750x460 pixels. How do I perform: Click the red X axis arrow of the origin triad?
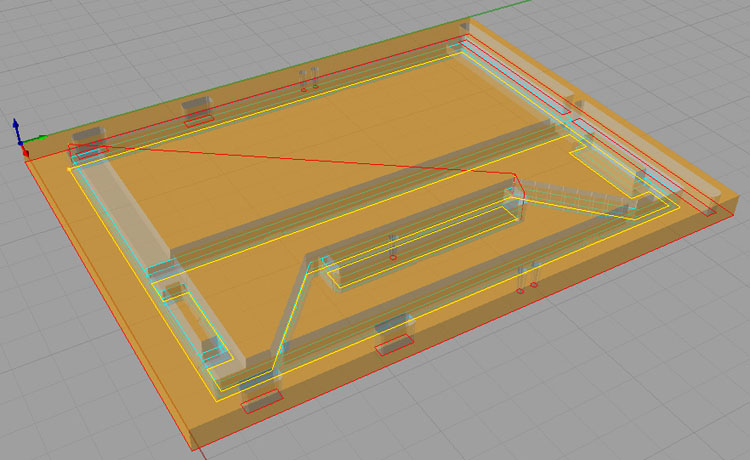[x=25, y=151]
